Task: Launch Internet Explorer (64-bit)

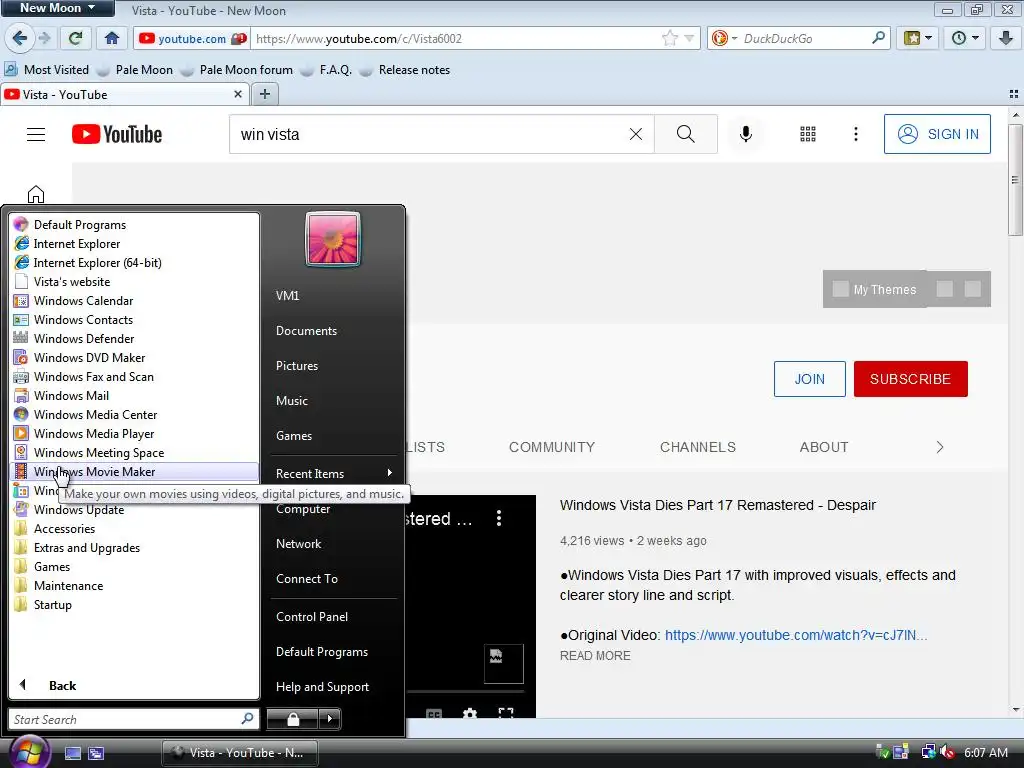Action: point(135,263)
